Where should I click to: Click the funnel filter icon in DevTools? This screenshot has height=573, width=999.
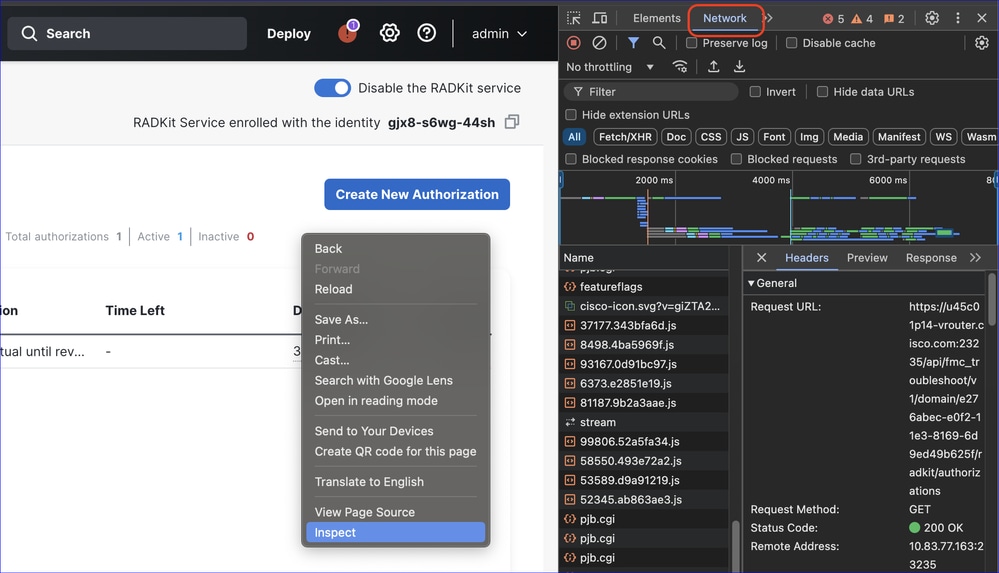[633, 43]
